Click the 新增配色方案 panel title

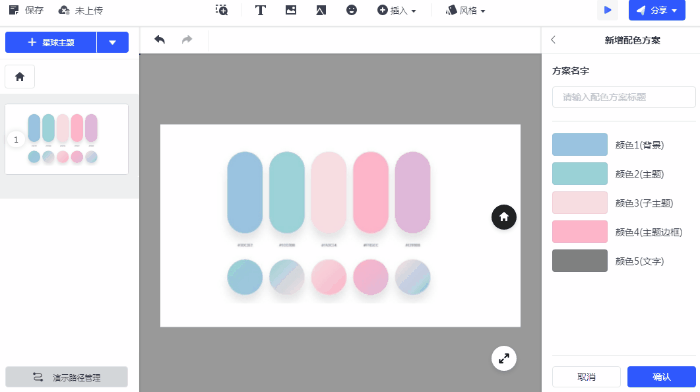(x=632, y=40)
